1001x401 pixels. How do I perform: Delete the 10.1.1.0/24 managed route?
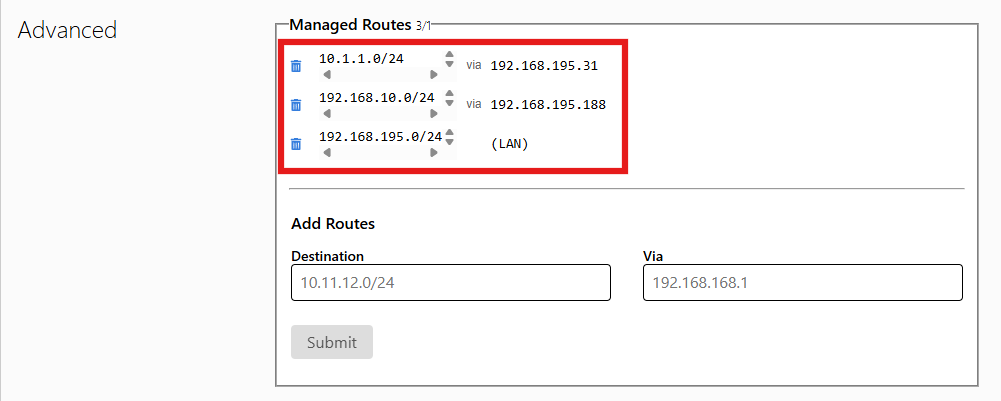pyautogui.click(x=296, y=66)
